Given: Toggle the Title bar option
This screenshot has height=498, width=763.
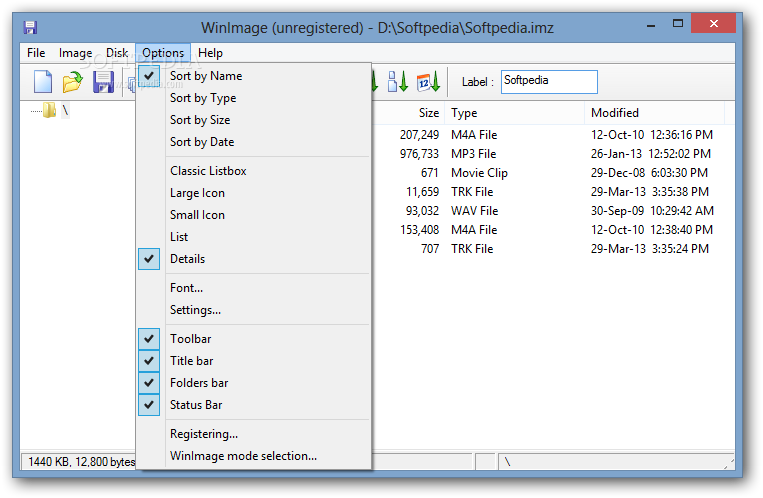Looking at the screenshot, I should (x=253, y=361).
